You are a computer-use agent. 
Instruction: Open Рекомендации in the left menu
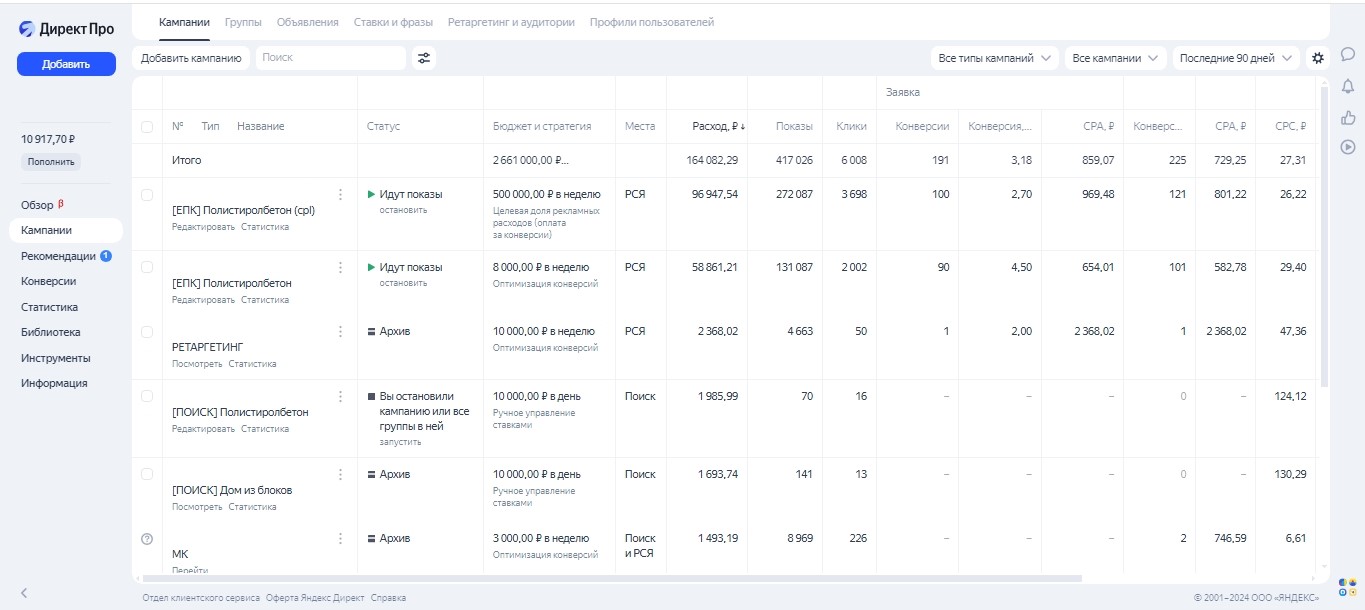tap(59, 256)
